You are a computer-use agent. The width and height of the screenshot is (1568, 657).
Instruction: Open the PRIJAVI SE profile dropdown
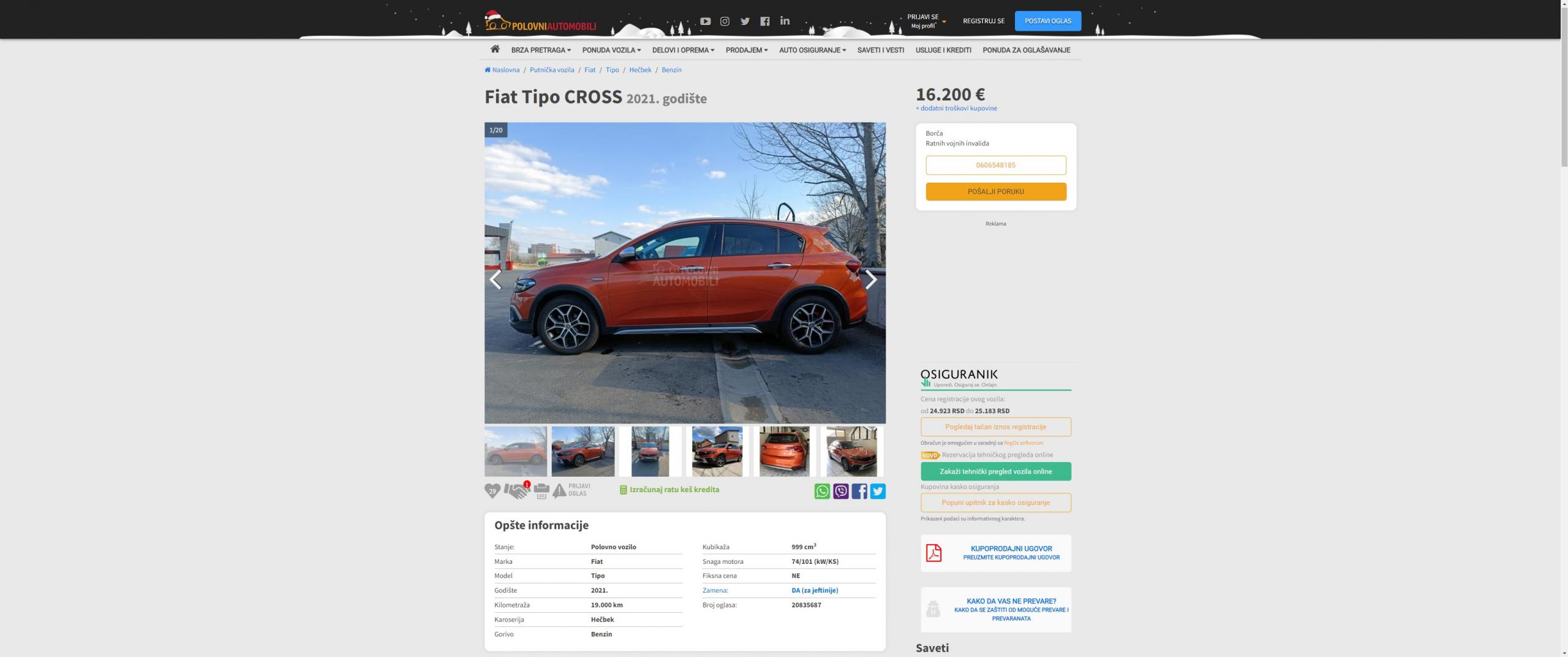coord(926,21)
